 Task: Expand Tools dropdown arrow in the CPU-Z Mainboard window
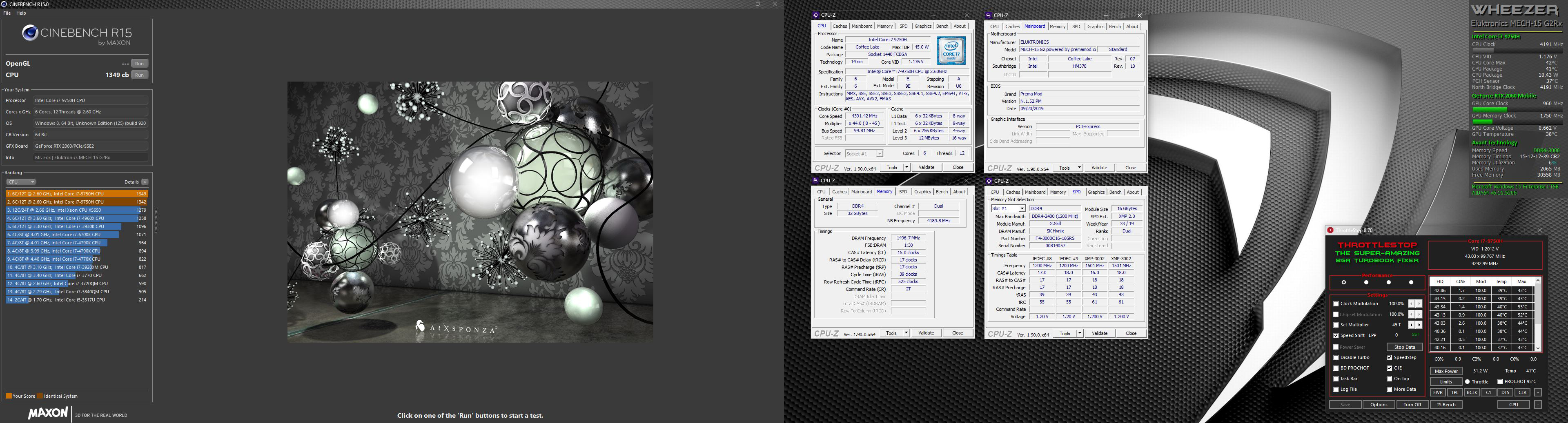1079,167
